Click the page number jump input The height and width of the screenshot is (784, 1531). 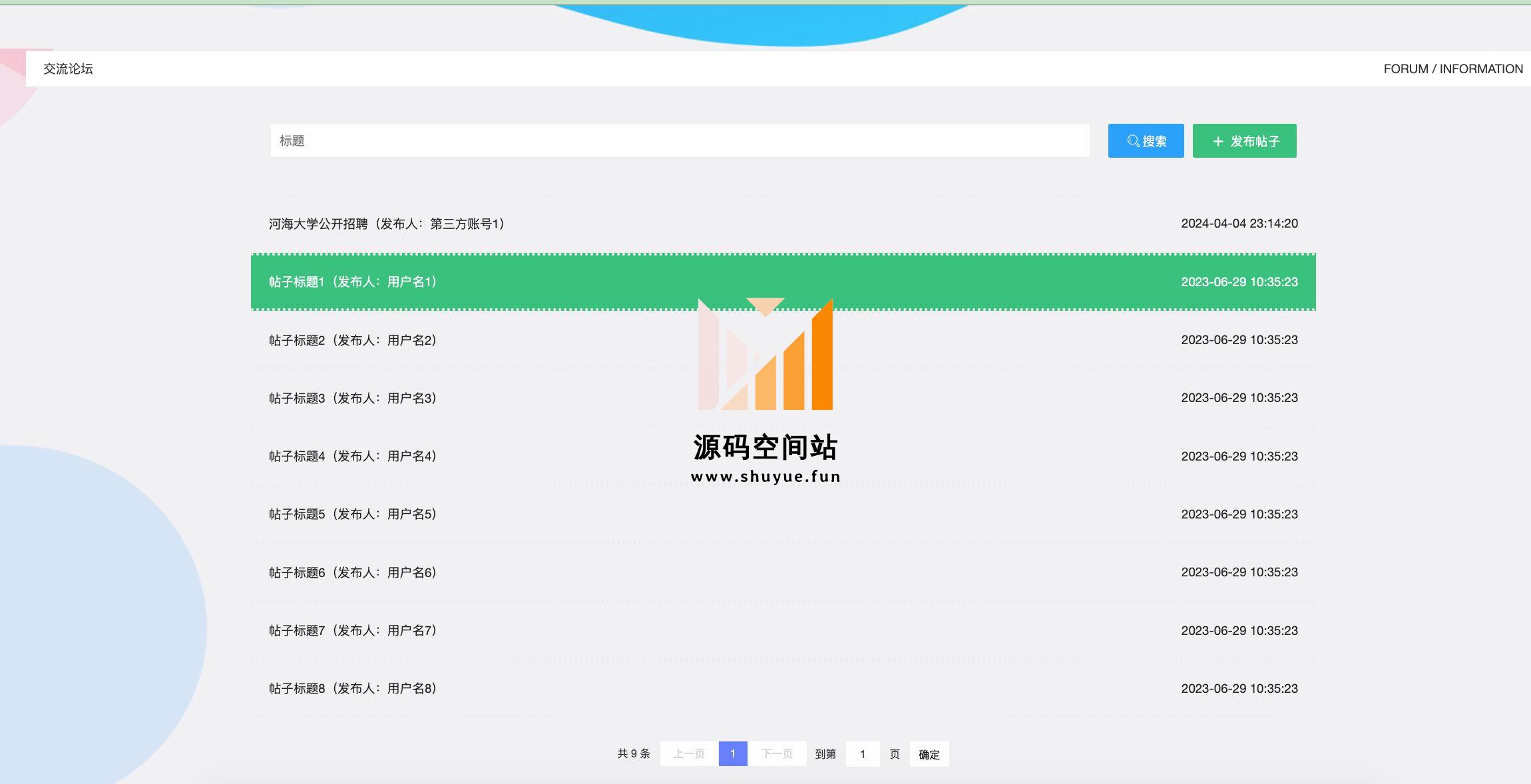tap(863, 754)
